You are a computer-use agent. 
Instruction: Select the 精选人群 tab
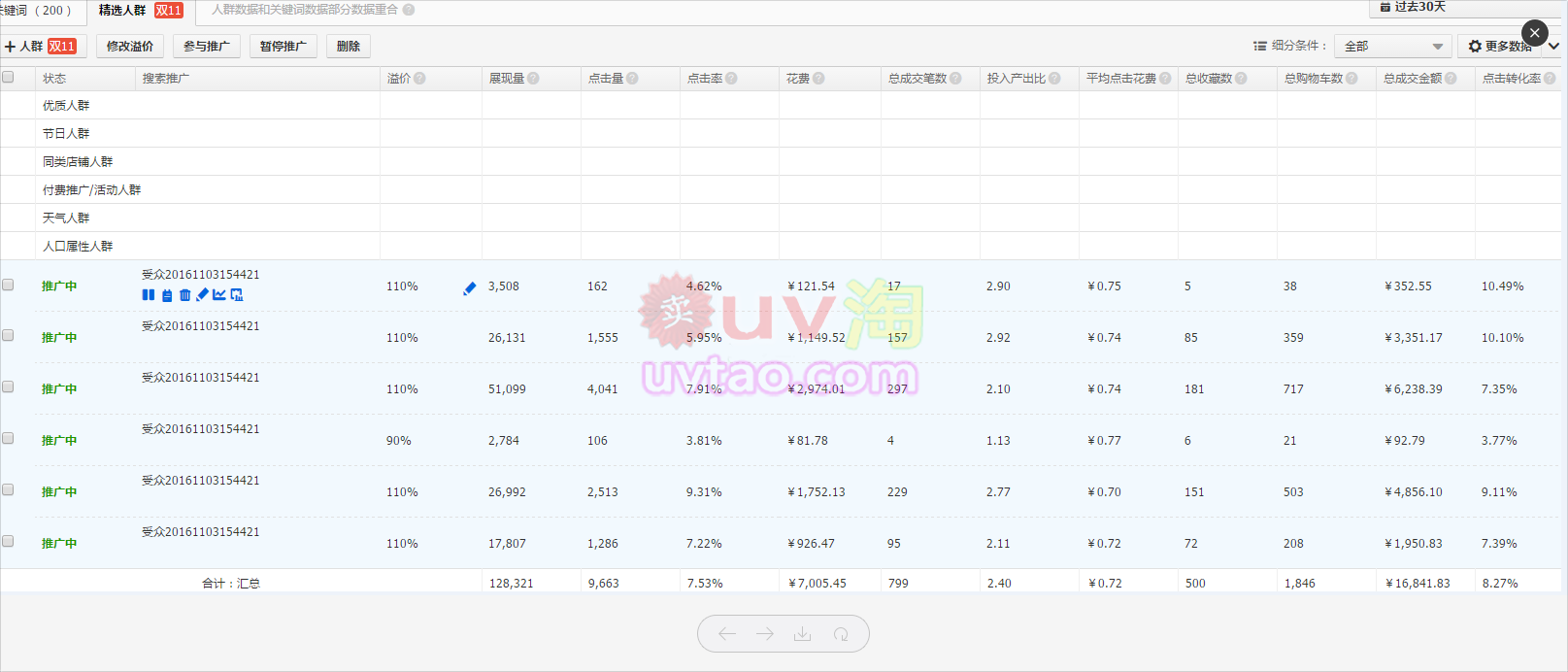[x=141, y=11]
